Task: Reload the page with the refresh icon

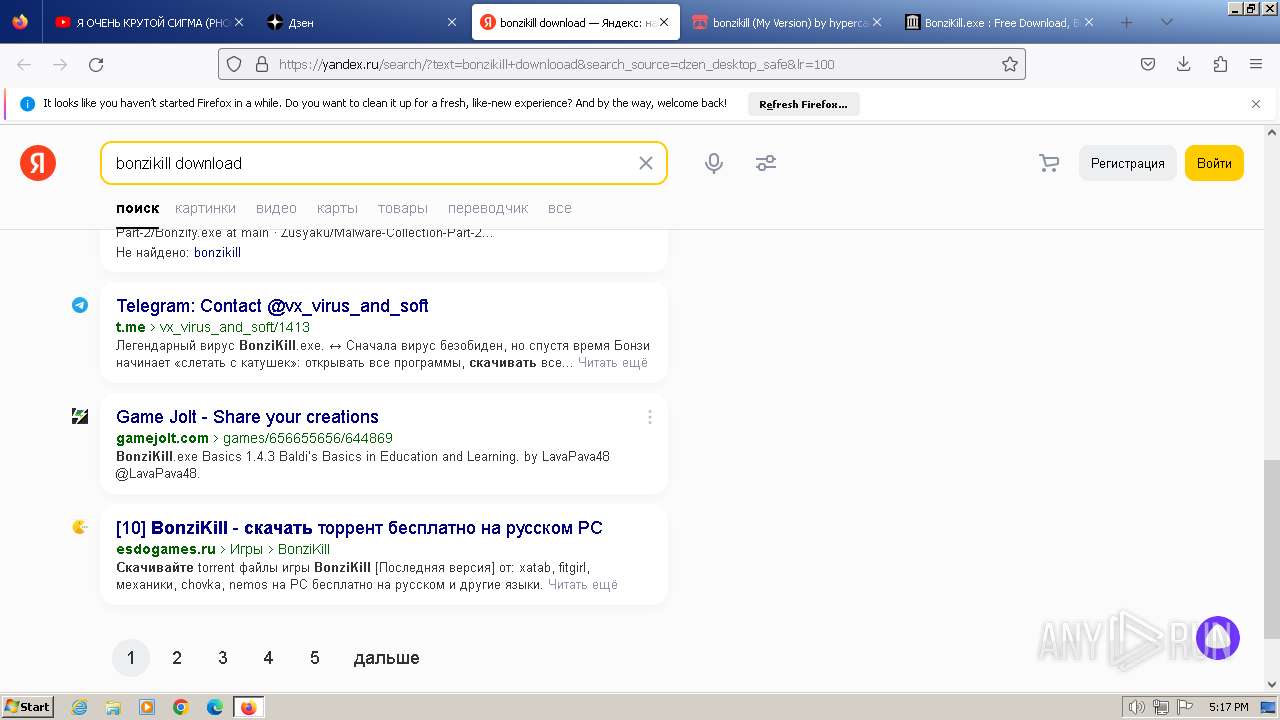Action: (96, 64)
